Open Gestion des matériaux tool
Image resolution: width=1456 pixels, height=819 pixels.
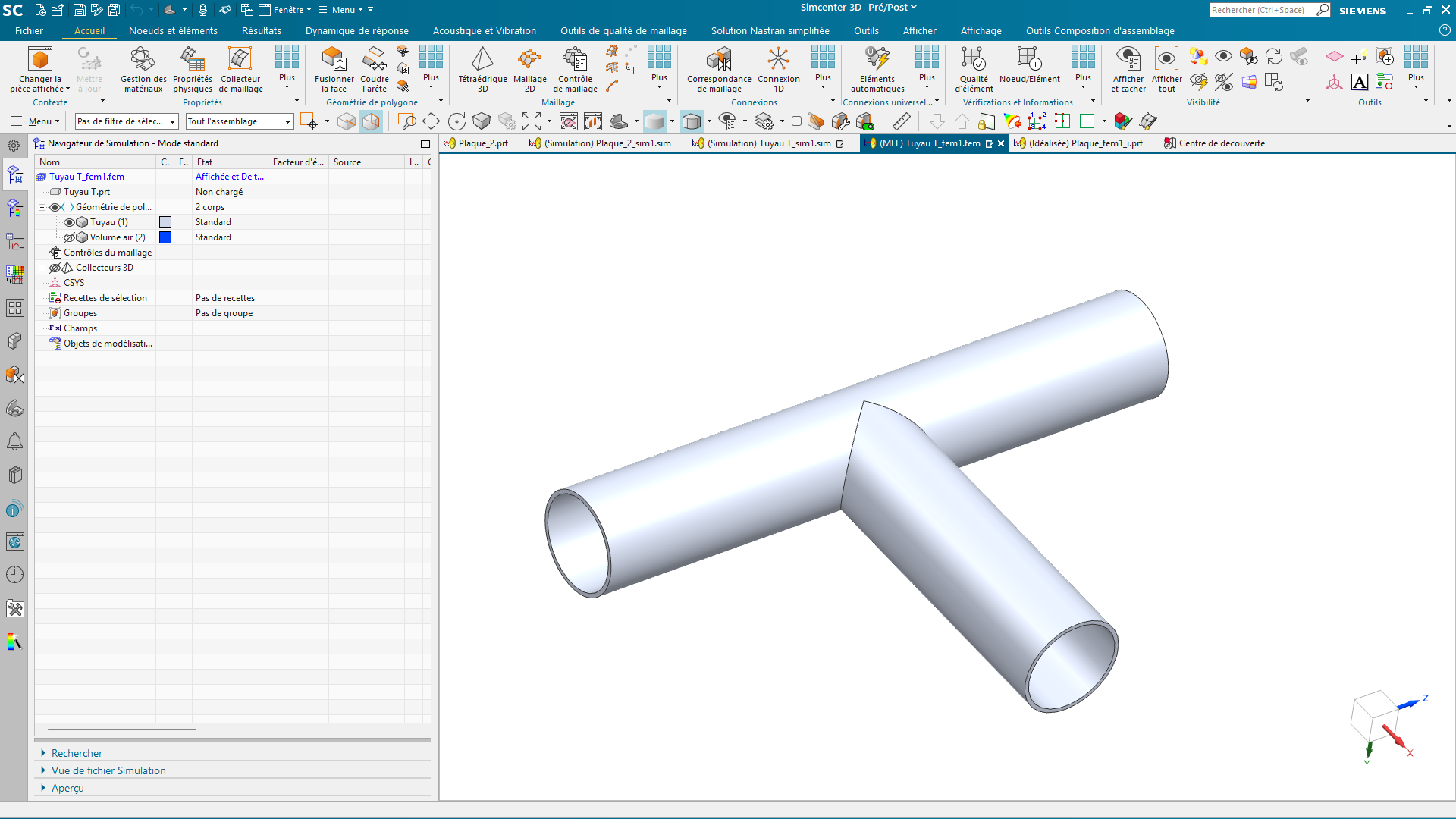(x=143, y=69)
